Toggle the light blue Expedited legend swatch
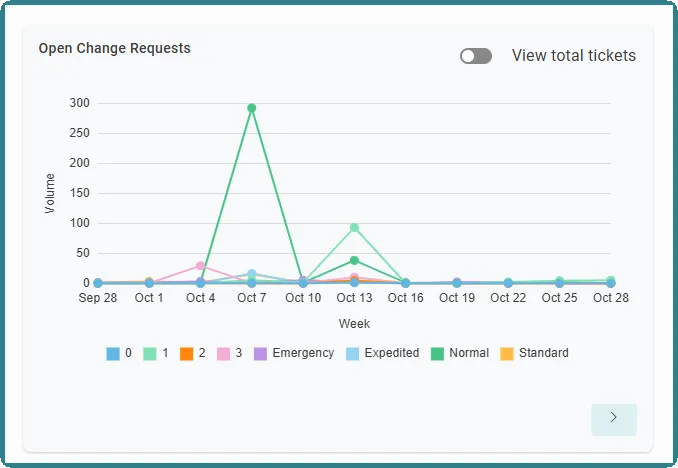Viewport: 678px width, 468px height. pyautogui.click(x=352, y=353)
